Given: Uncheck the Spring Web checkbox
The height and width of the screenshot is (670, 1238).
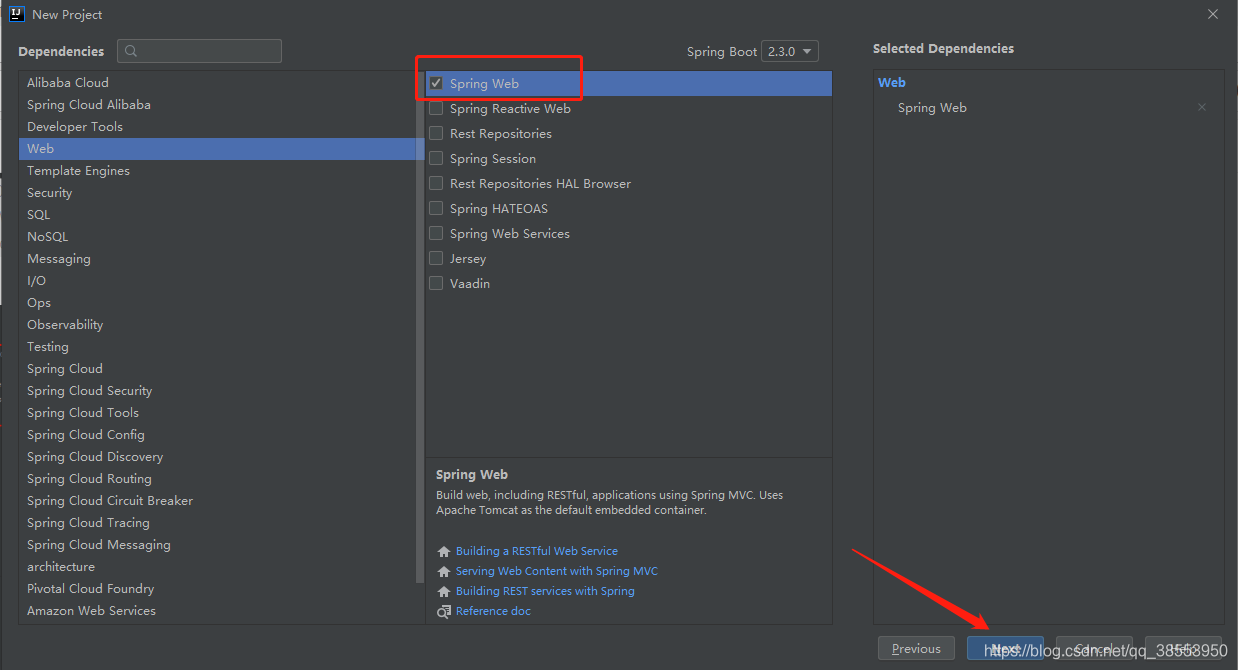Looking at the screenshot, I should 436,83.
